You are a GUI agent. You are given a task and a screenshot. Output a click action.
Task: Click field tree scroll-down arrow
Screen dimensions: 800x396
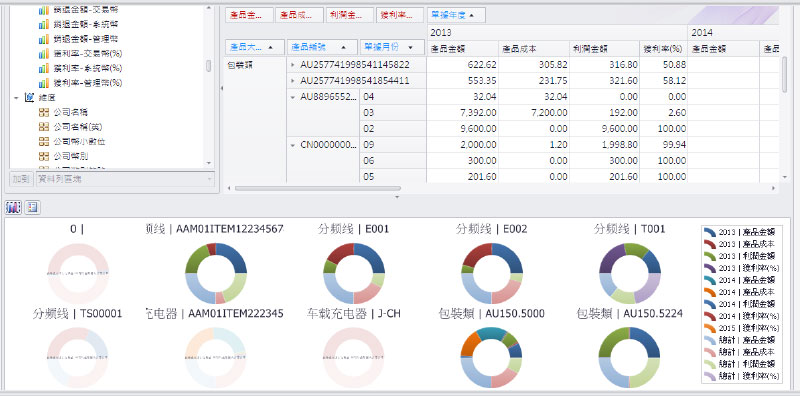click(208, 163)
